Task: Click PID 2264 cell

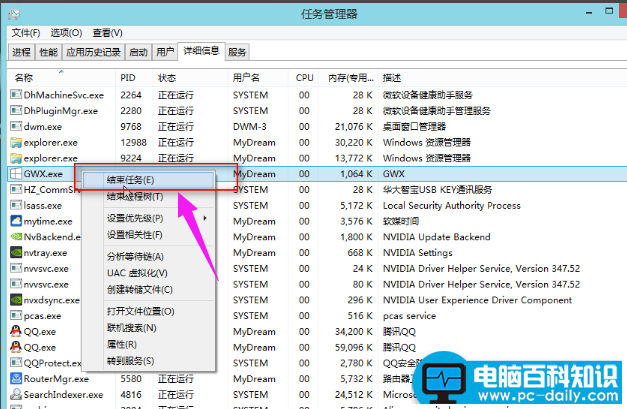Action: [x=131, y=95]
